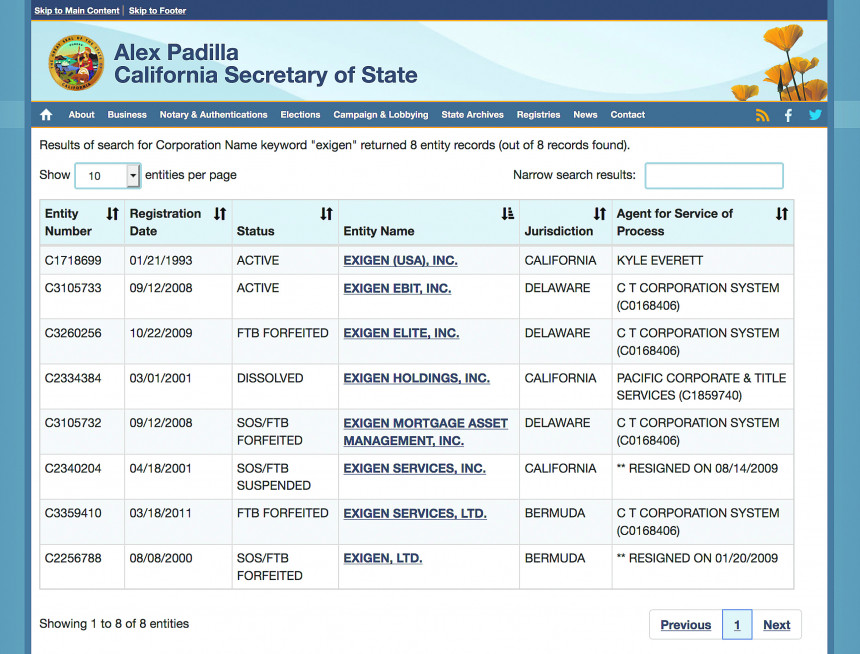Open the Twitter bird icon
This screenshot has height=654, width=860.
tap(815, 115)
